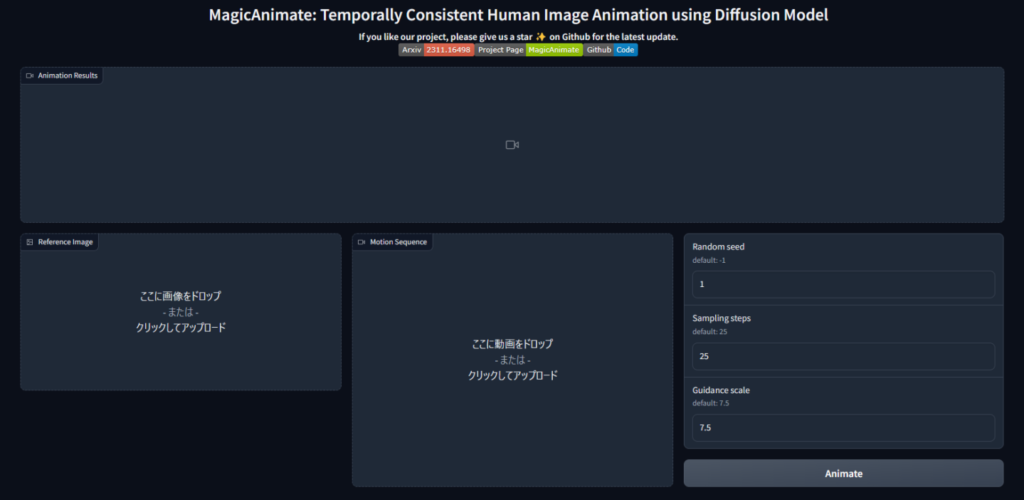Click the Guidance scale input field
The height and width of the screenshot is (500, 1024).
click(x=843, y=428)
